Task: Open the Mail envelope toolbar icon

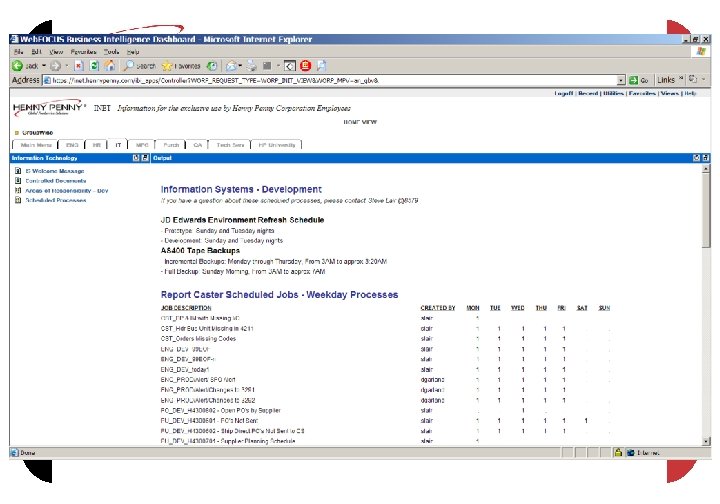Action: 231,66
